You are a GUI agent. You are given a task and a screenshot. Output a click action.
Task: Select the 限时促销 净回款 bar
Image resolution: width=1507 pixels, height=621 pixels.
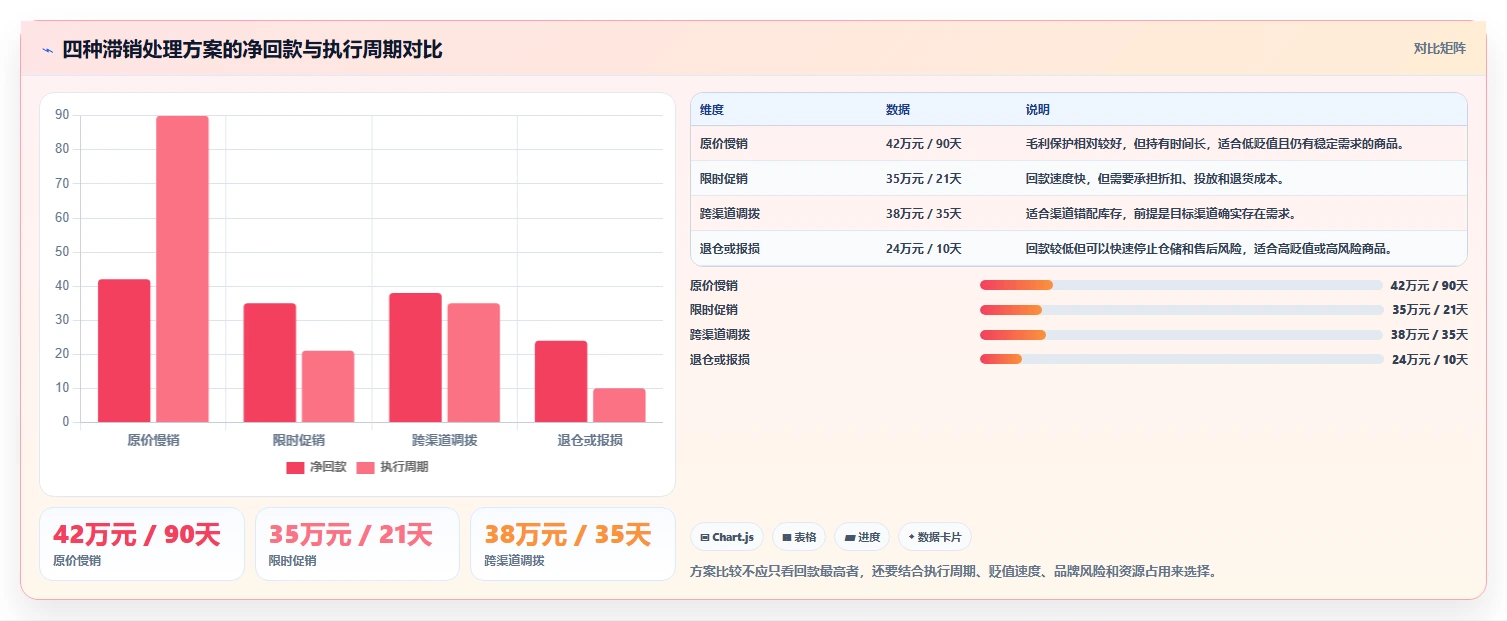pyautogui.click(x=270, y=363)
